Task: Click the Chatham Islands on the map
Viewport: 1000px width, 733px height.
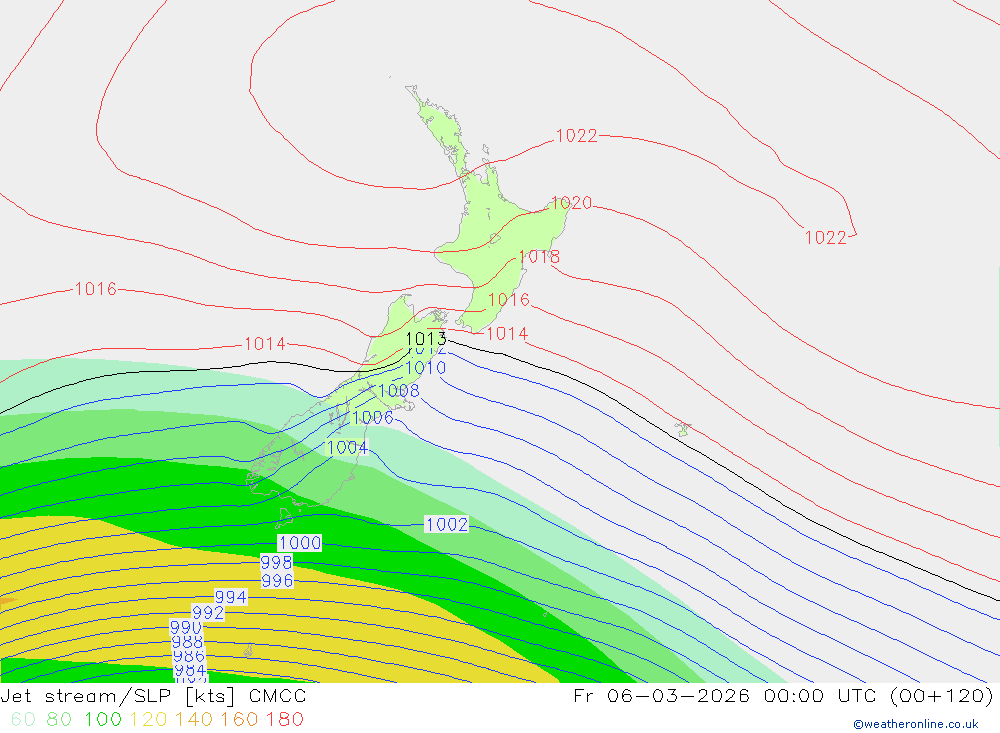Action: [683, 429]
